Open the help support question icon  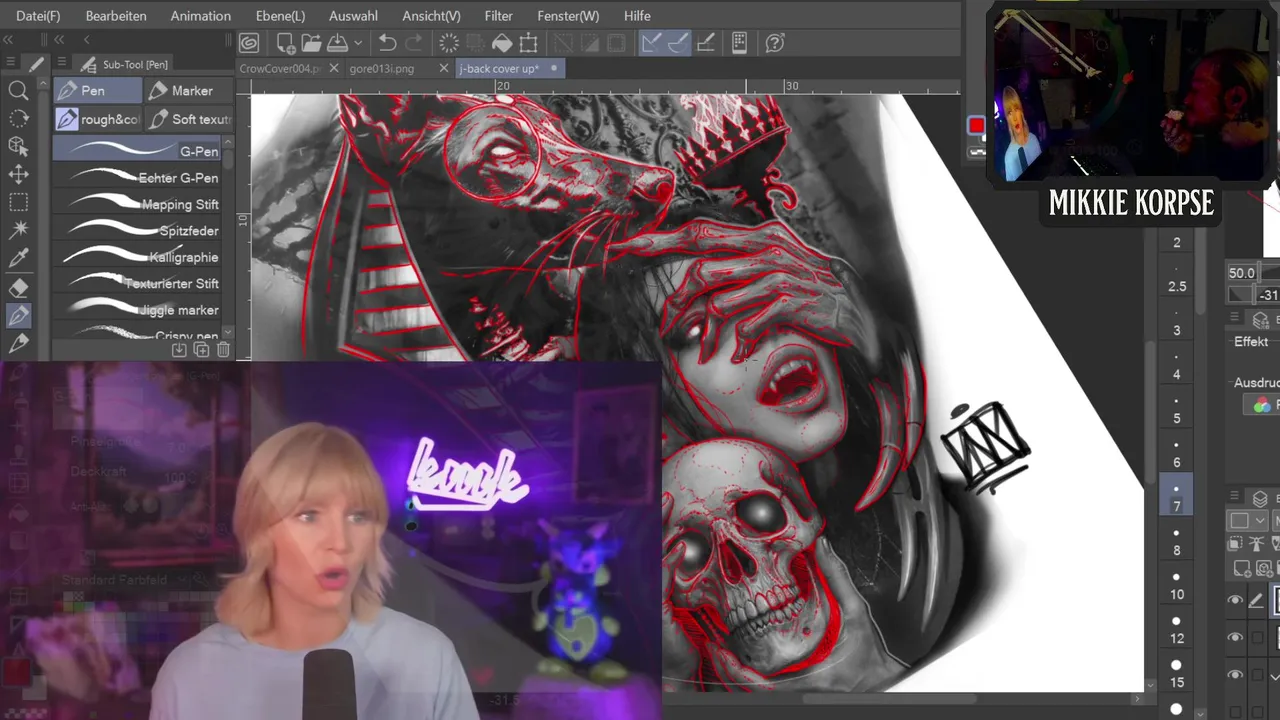pyautogui.click(x=775, y=43)
